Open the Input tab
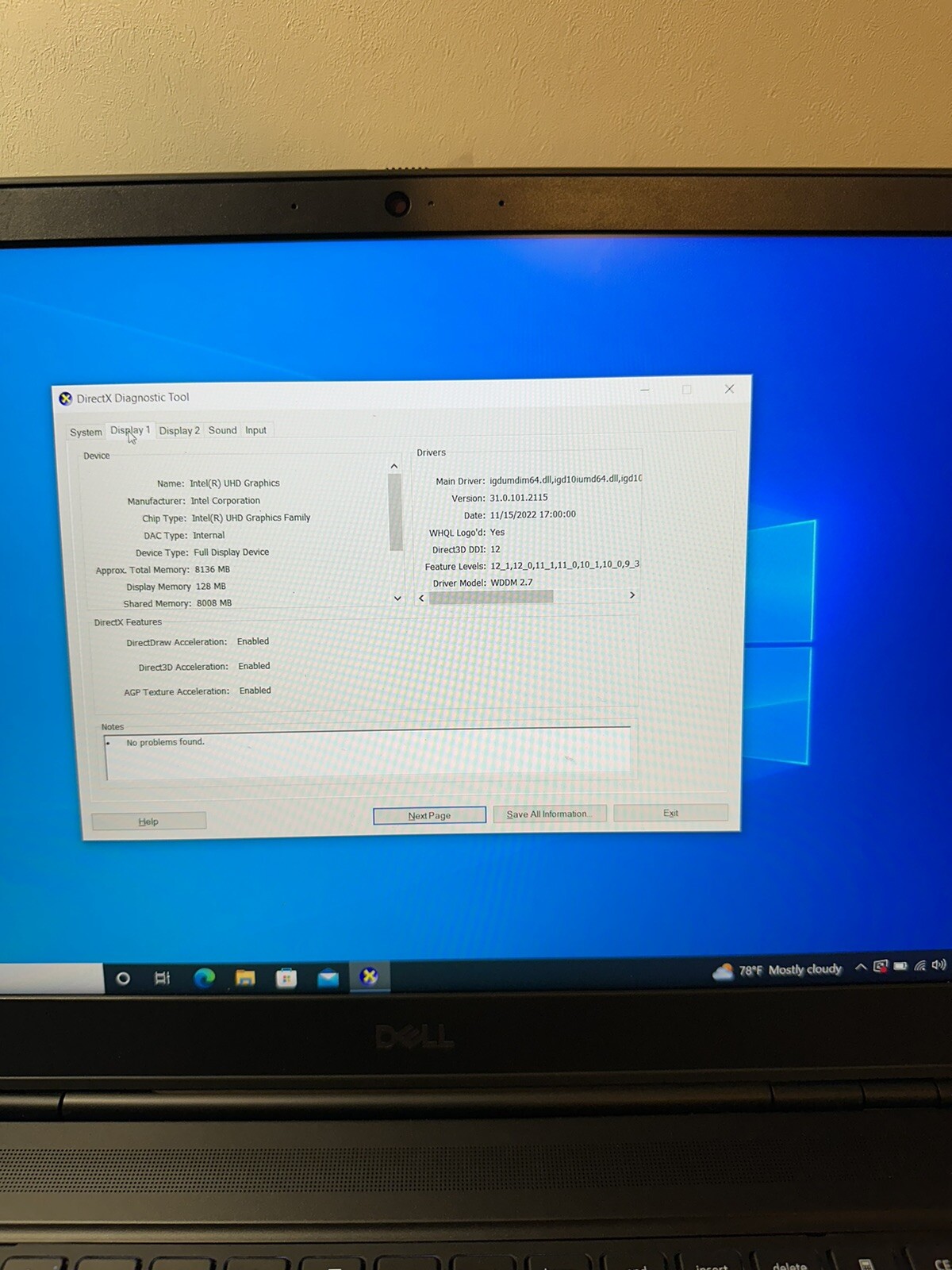 [x=255, y=429]
